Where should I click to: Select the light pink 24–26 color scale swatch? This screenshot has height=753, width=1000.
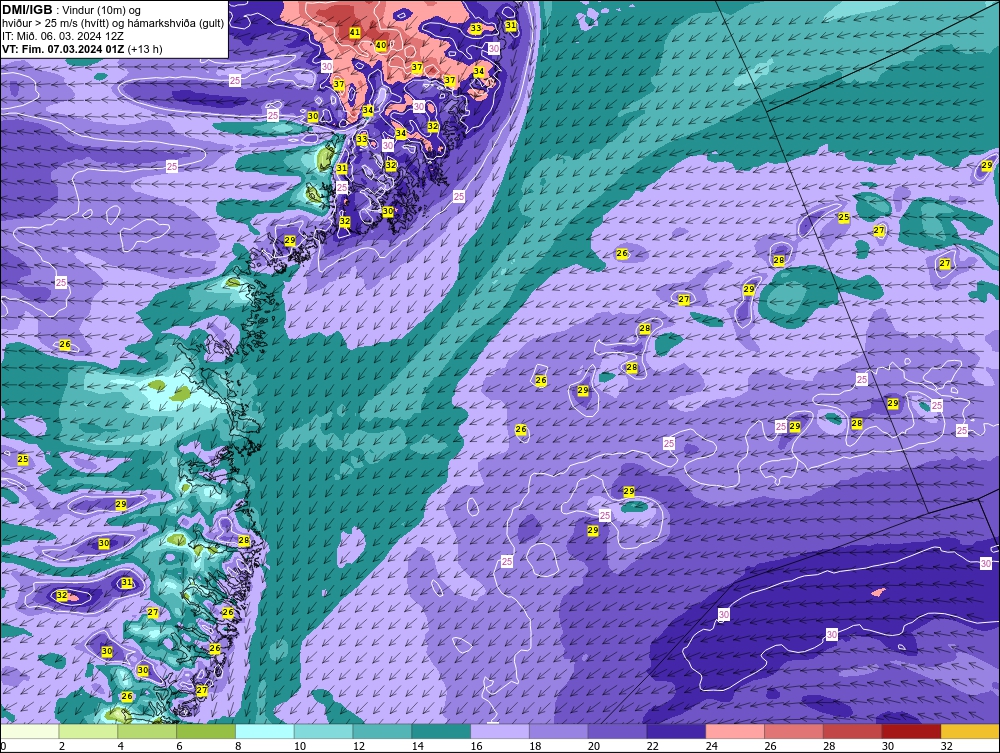pyautogui.click(x=735, y=731)
